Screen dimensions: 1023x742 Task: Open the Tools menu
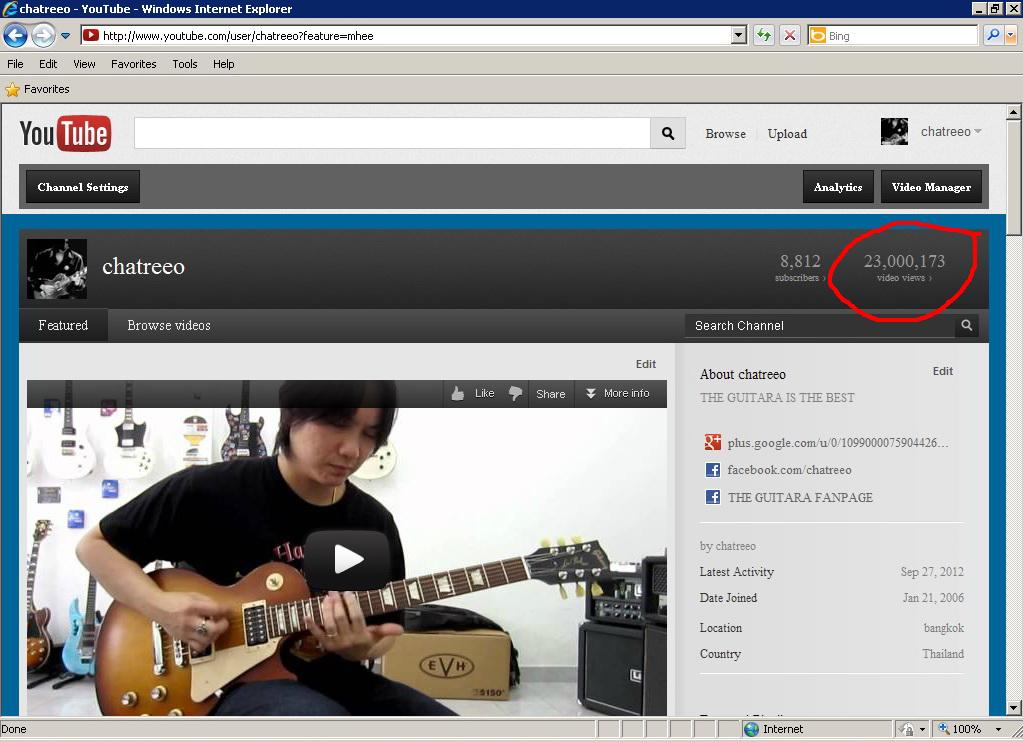point(185,64)
